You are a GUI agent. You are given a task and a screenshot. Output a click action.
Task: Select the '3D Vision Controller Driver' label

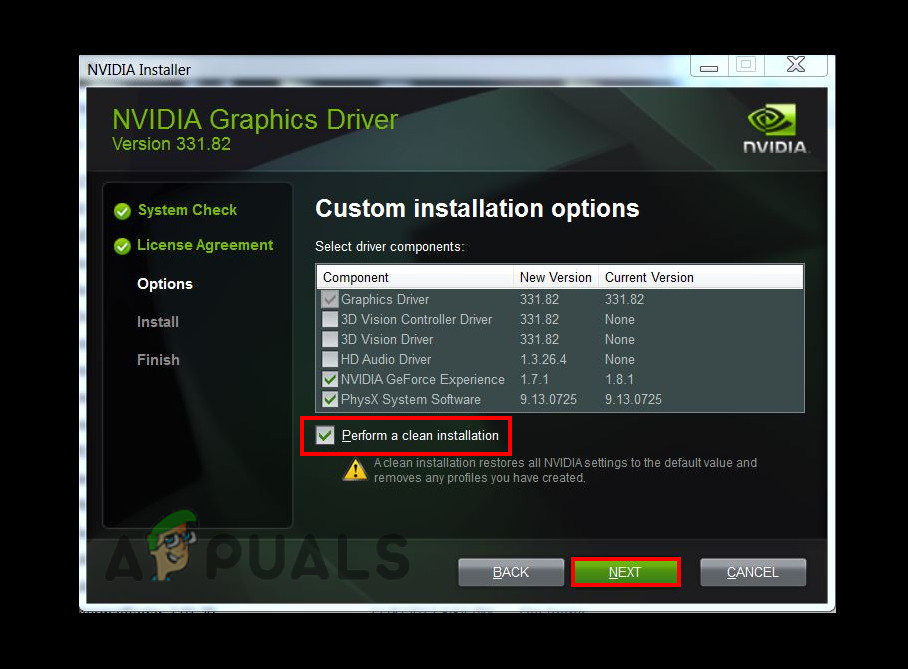(416, 320)
